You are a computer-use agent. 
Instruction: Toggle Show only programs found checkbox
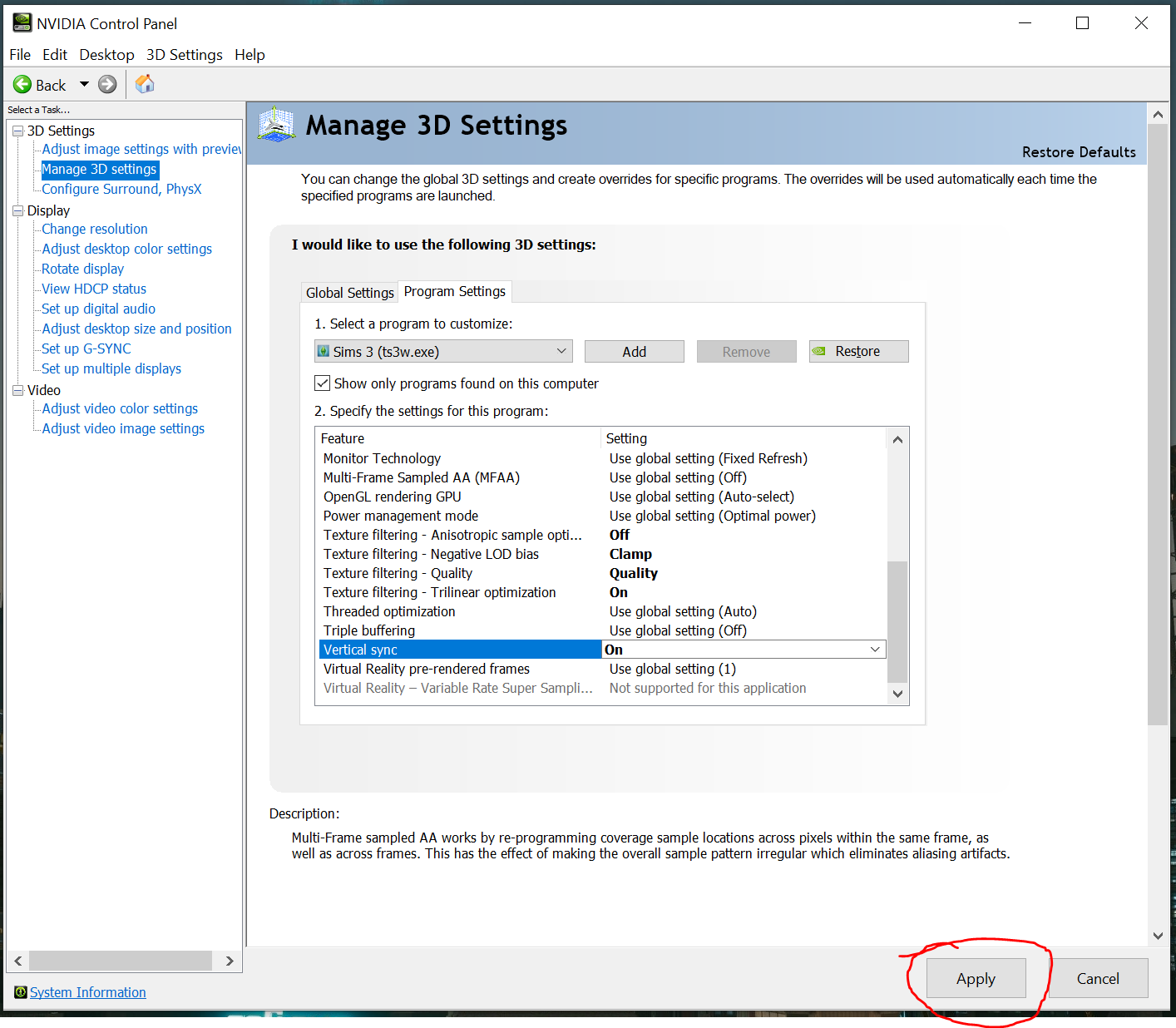322,383
